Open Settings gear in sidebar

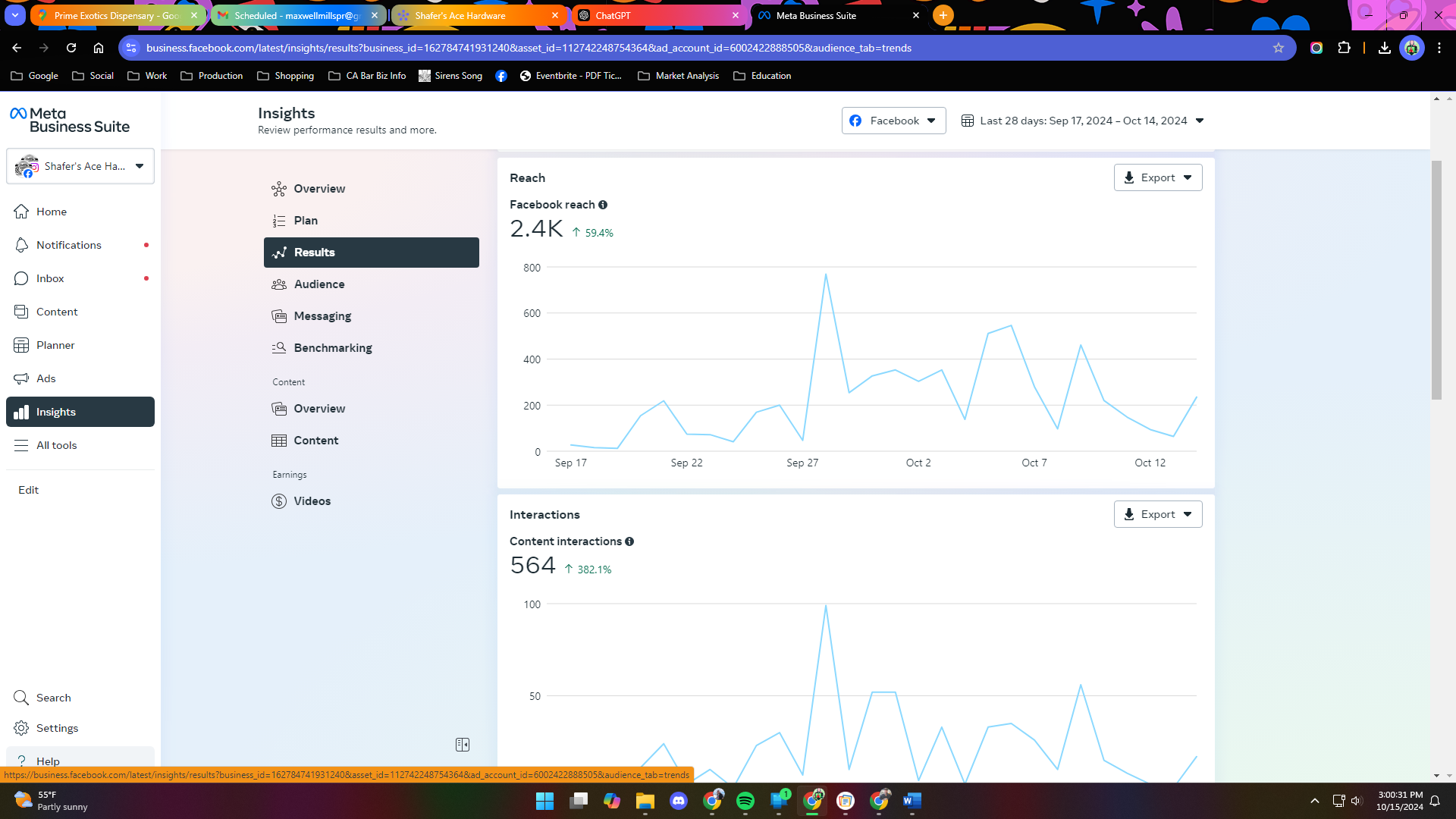(21, 728)
